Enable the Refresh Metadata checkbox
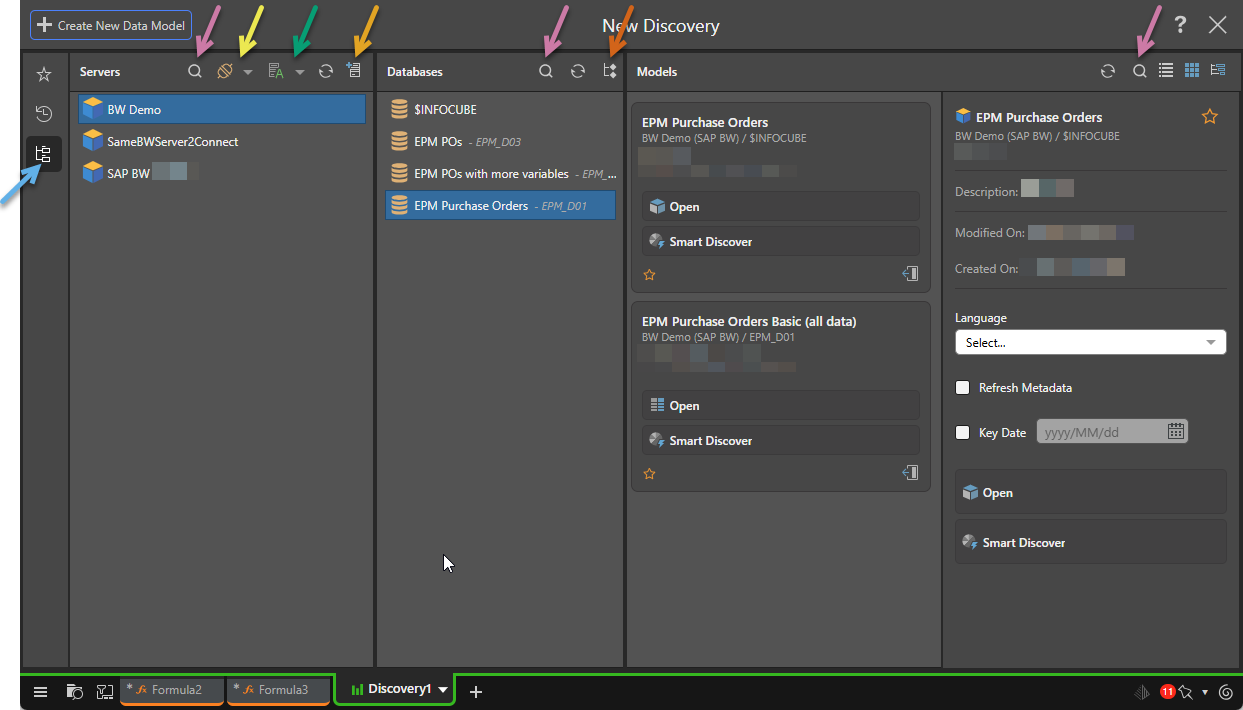 click(x=963, y=388)
